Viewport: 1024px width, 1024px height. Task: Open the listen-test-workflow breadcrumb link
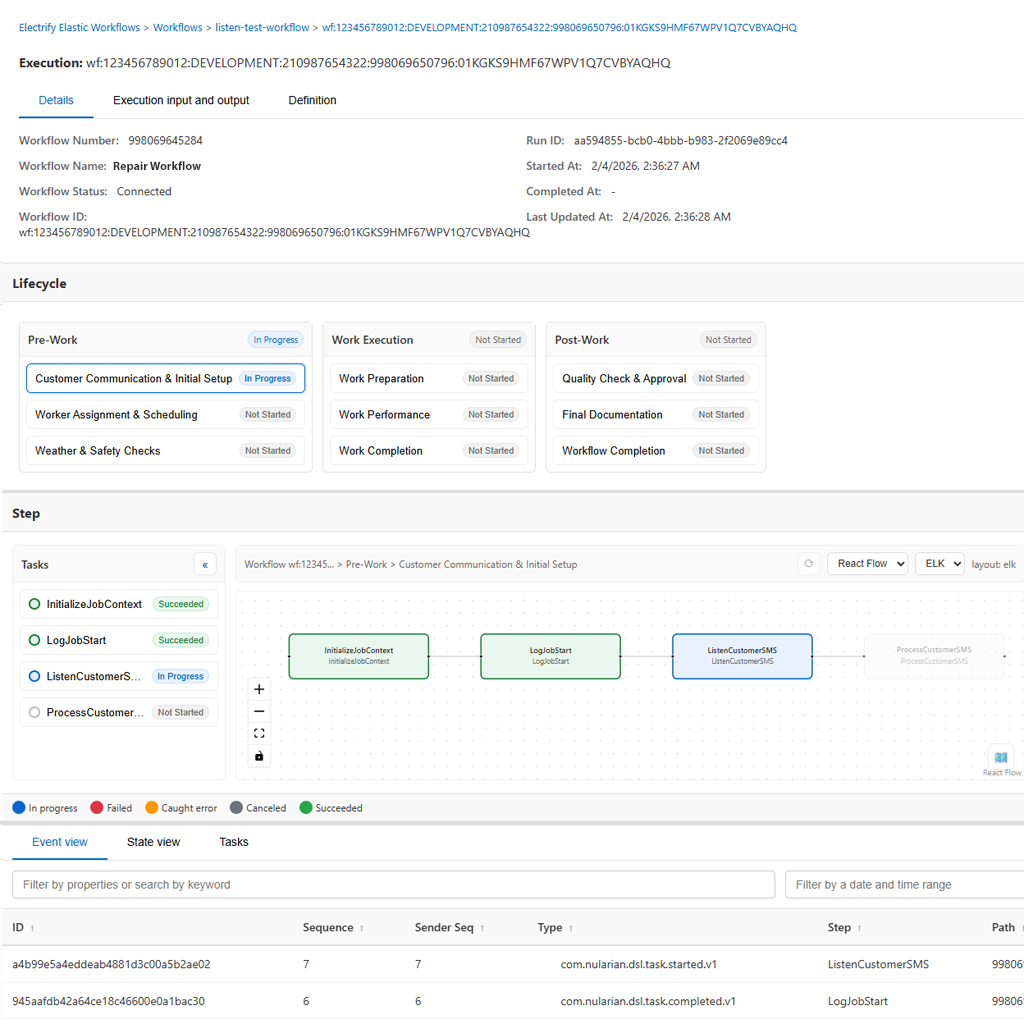262,27
